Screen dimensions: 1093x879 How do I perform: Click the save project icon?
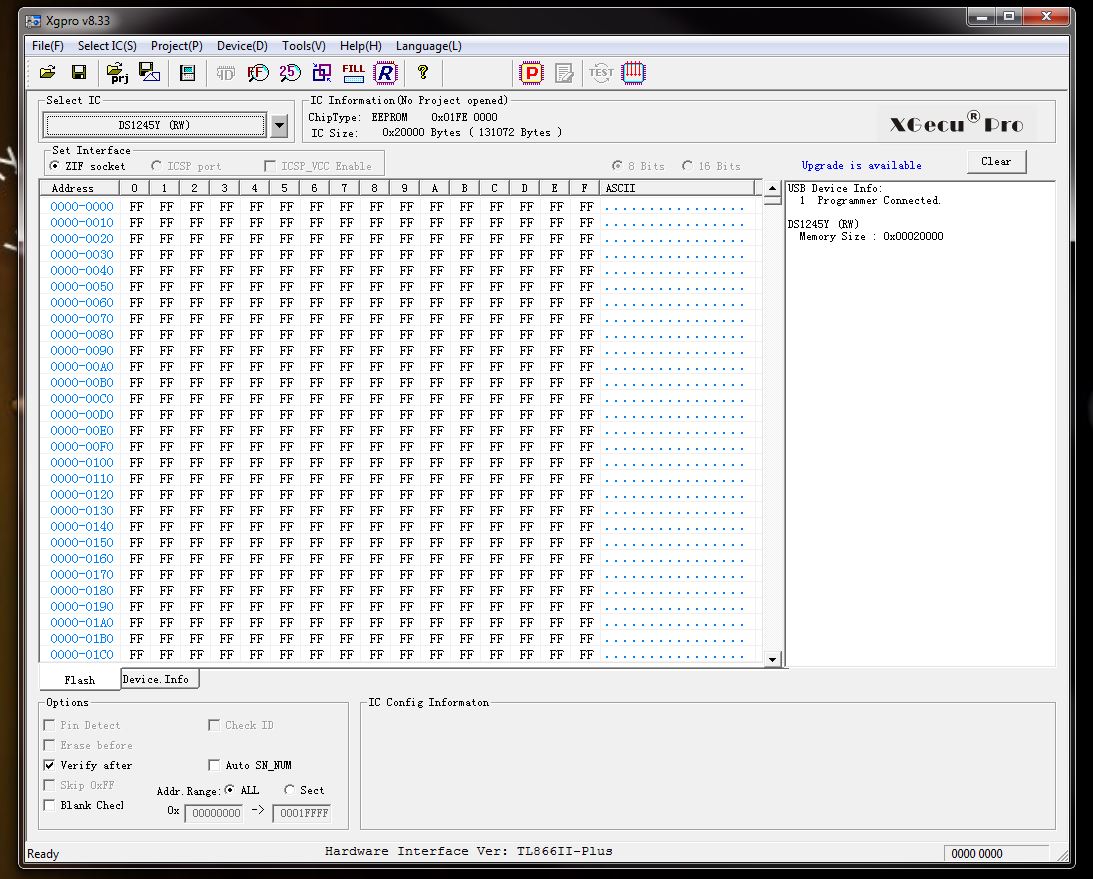(149, 72)
